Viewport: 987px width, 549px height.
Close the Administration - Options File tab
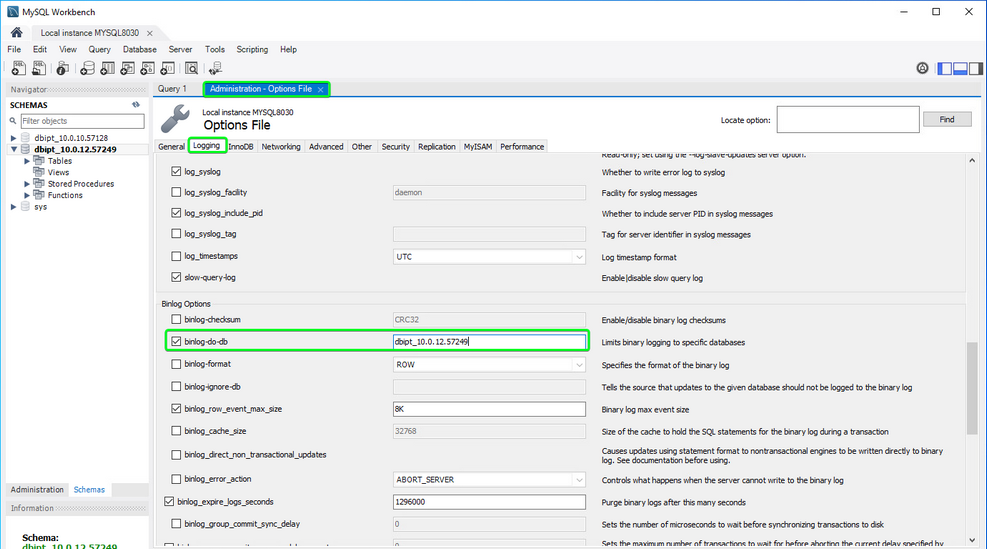click(x=320, y=89)
